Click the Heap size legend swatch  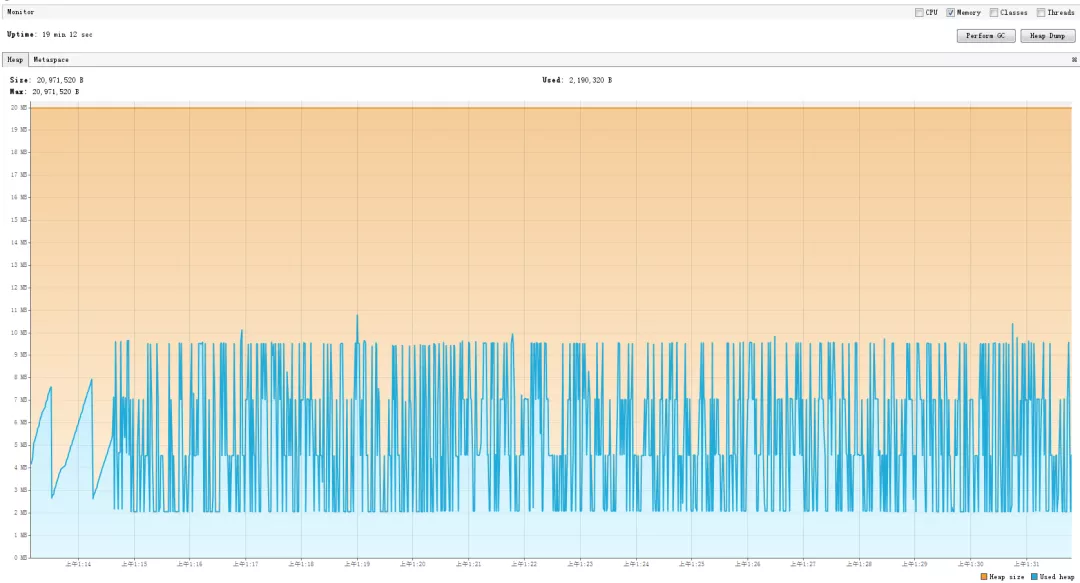984,577
